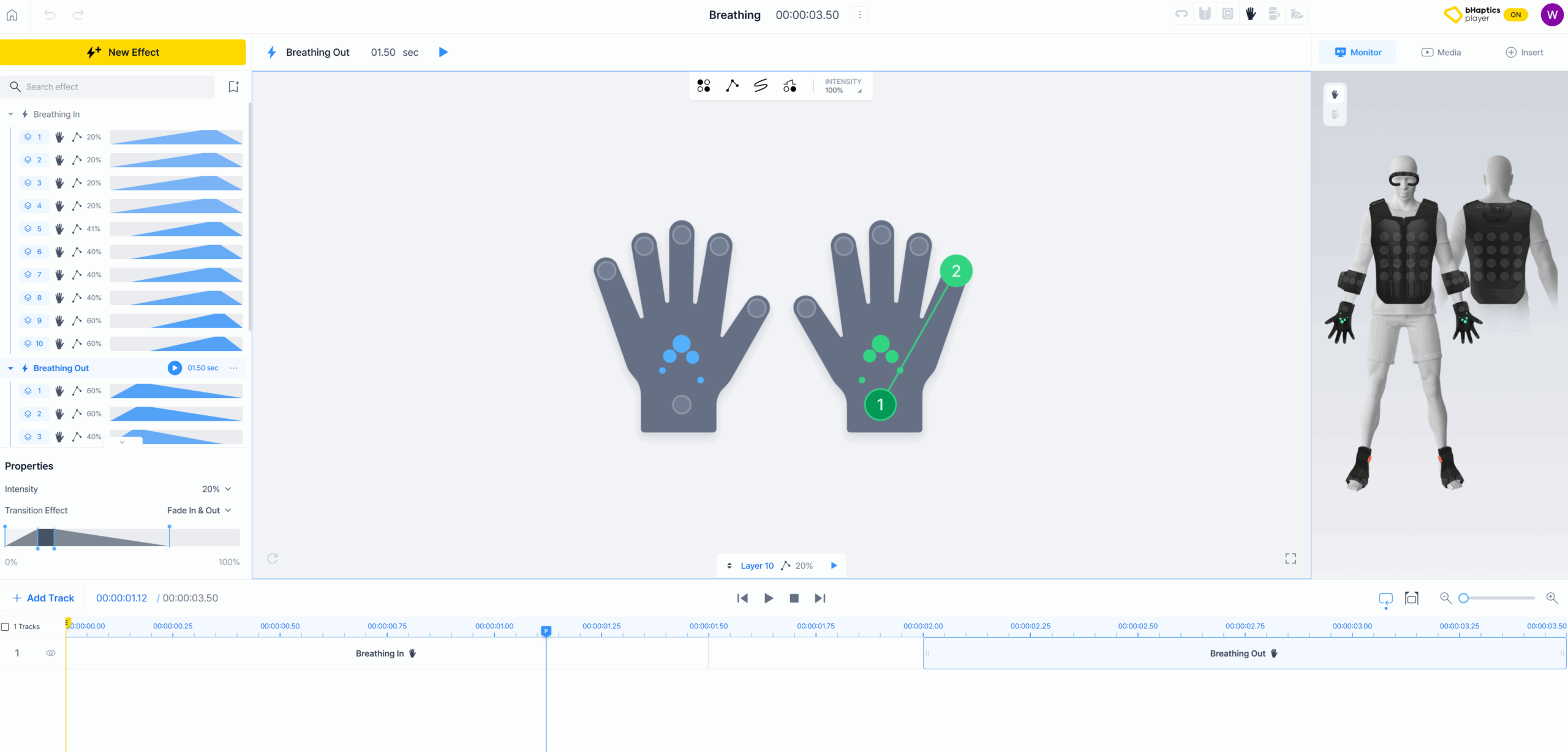This screenshot has height=752, width=1568.
Task: Hide track 1 with eye icon
Action: point(51,653)
